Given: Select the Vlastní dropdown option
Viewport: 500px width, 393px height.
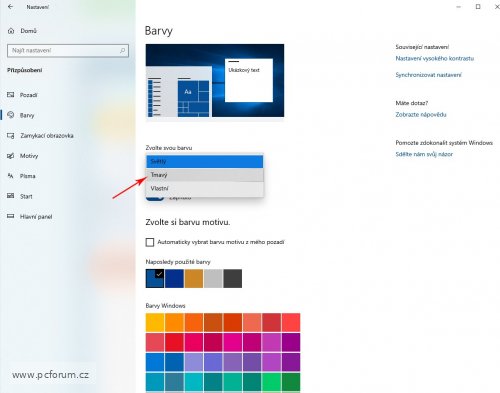Looking at the screenshot, I should point(205,189).
